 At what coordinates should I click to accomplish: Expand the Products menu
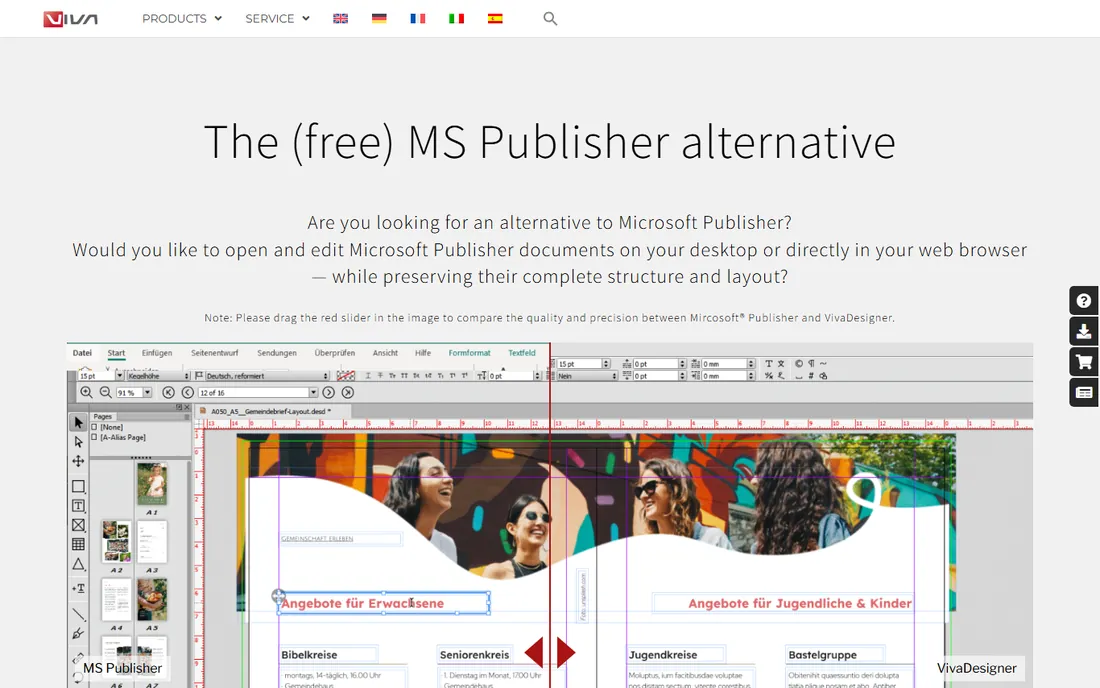(182, 19)
